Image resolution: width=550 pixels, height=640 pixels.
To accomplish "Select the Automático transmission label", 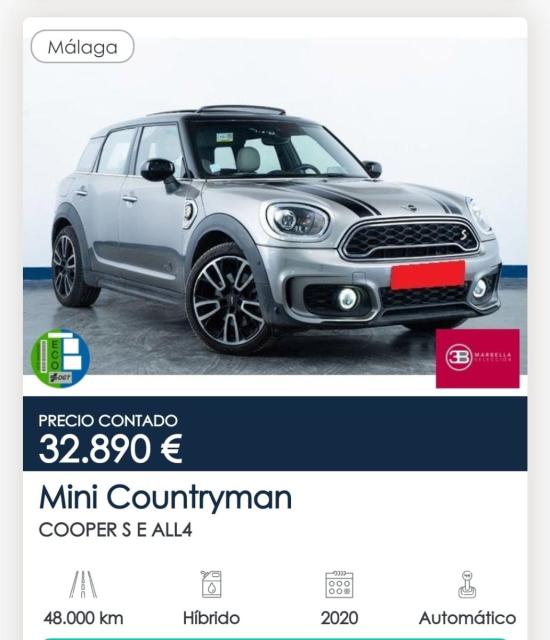I will point(467,618).
